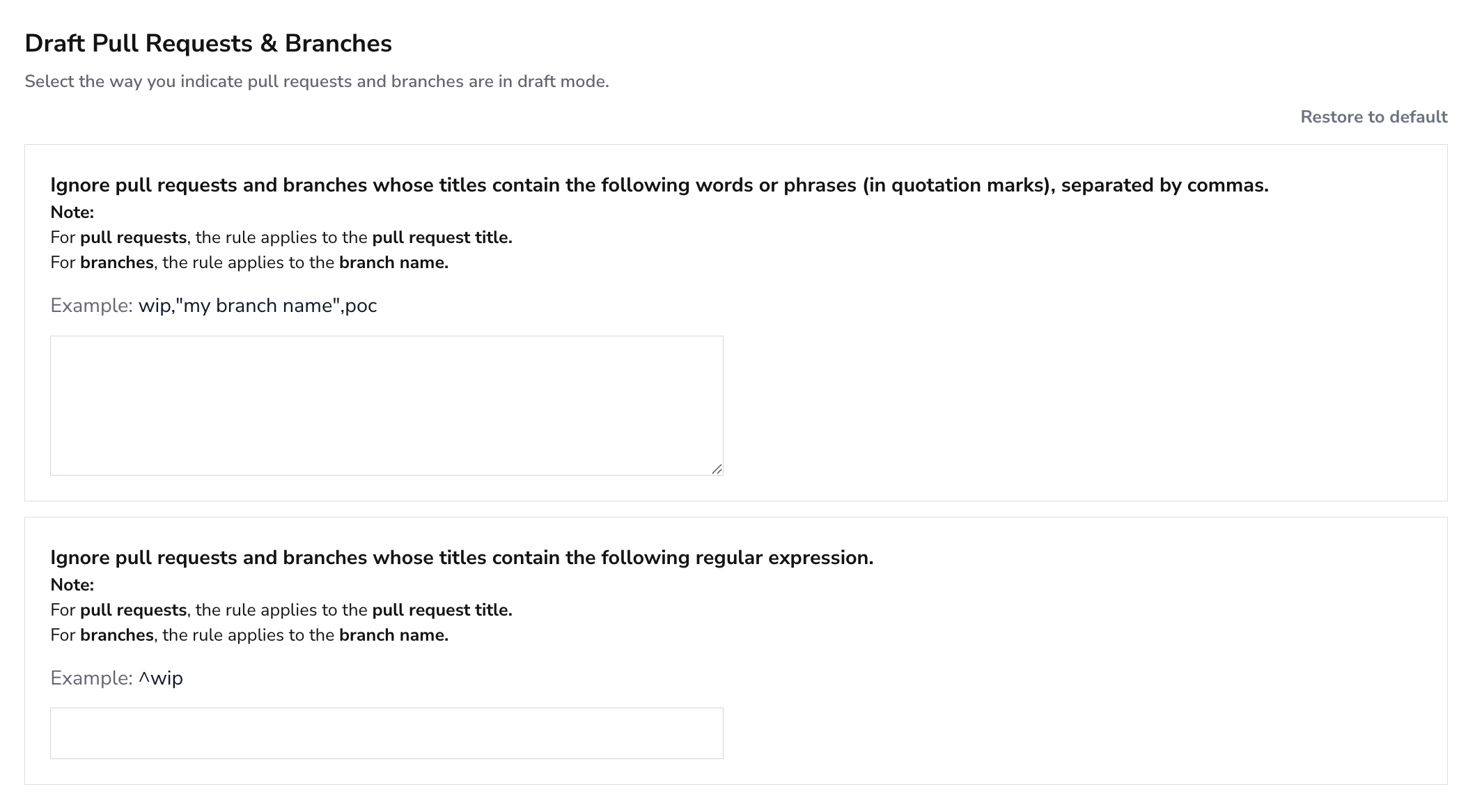Click bold 'pull request title.' in regex section
The image size is (1475, 812).
coord(442,610)
